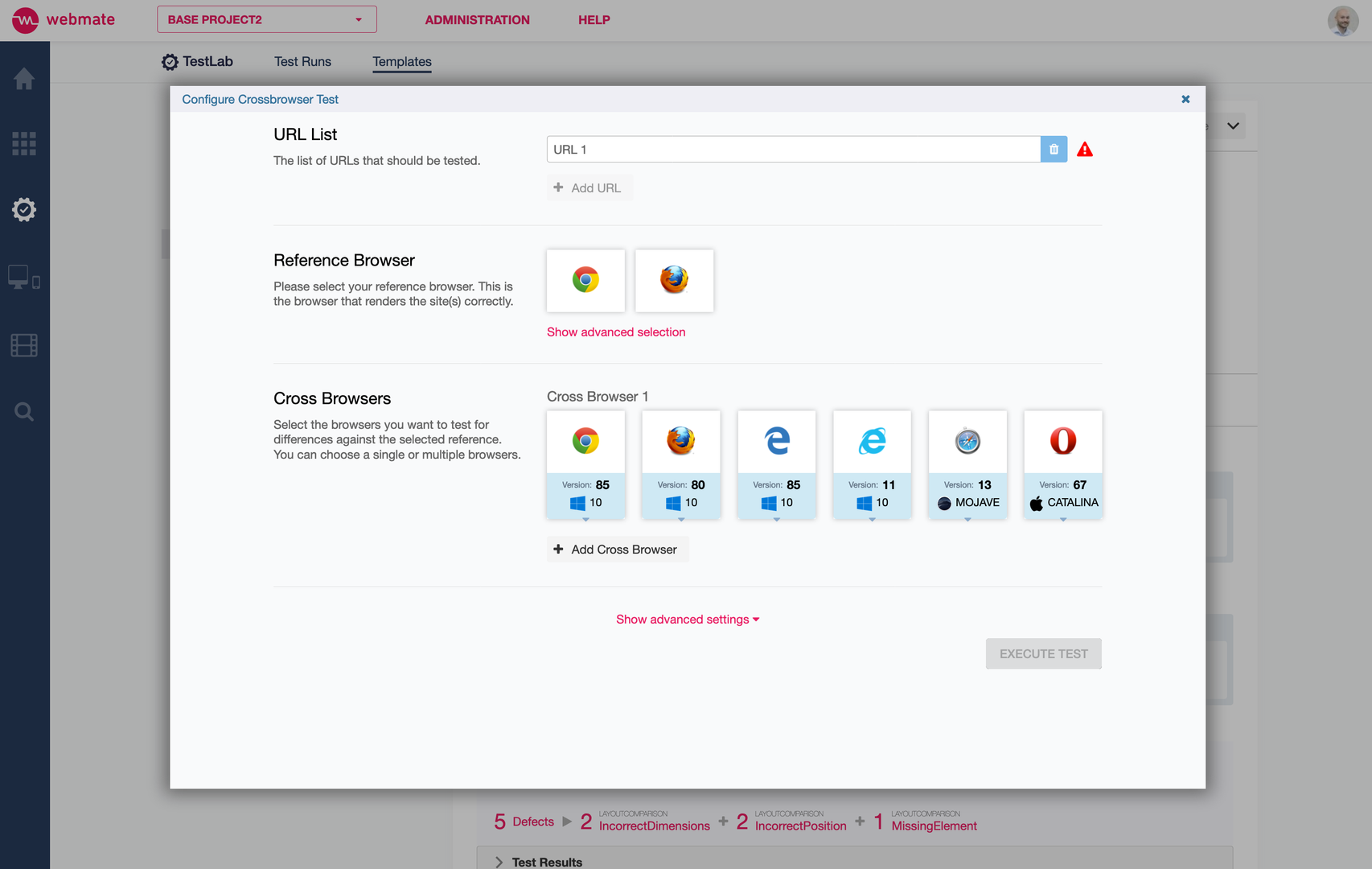This screenshot has width=1372, height=869.
Task: Click the Add Cross Browser button
Action: click(x=618, y=550)
